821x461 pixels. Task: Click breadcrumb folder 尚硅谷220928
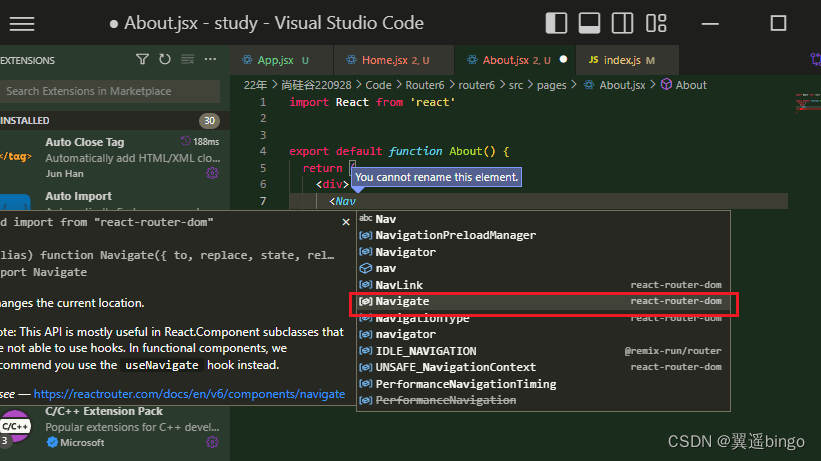(x=316, y=85)
